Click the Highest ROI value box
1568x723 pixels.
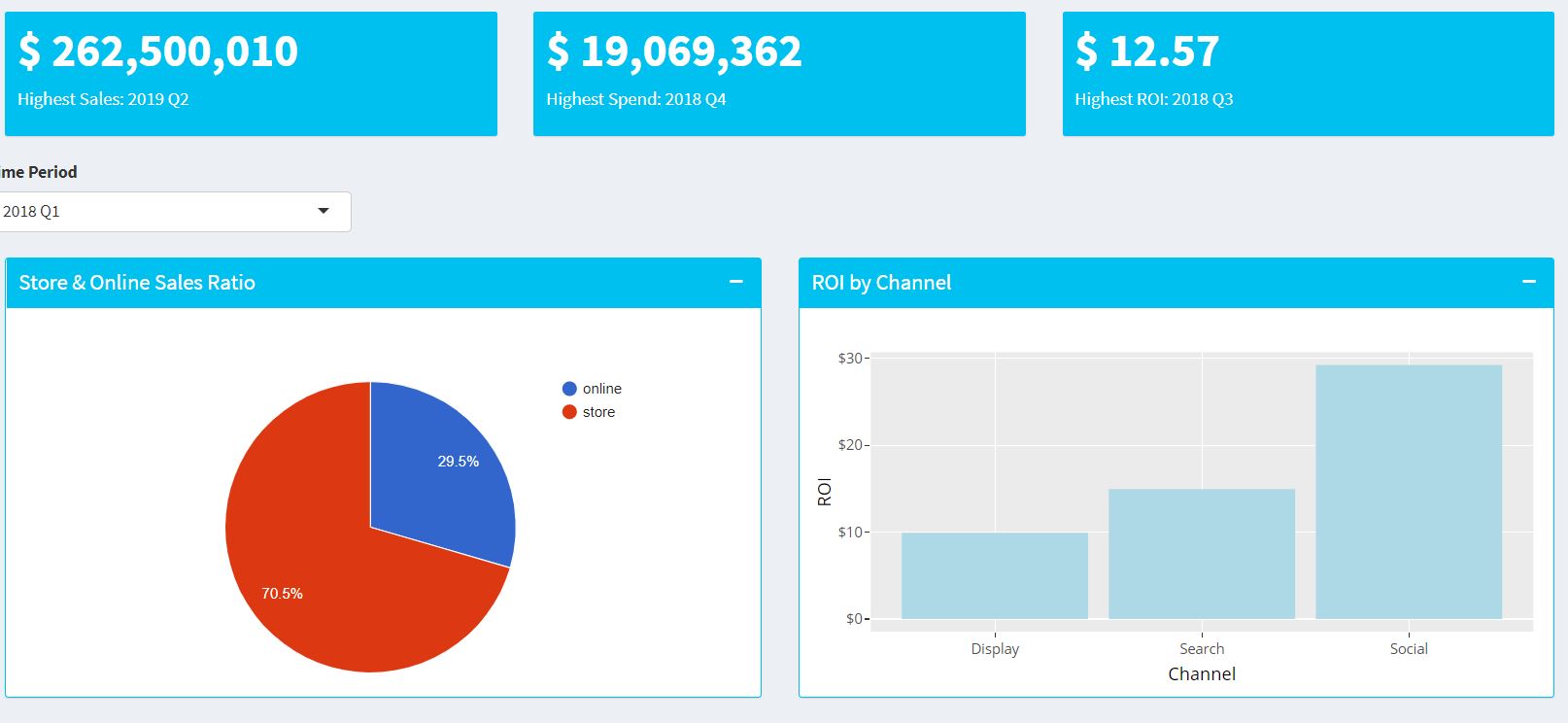click(1308, 74)
